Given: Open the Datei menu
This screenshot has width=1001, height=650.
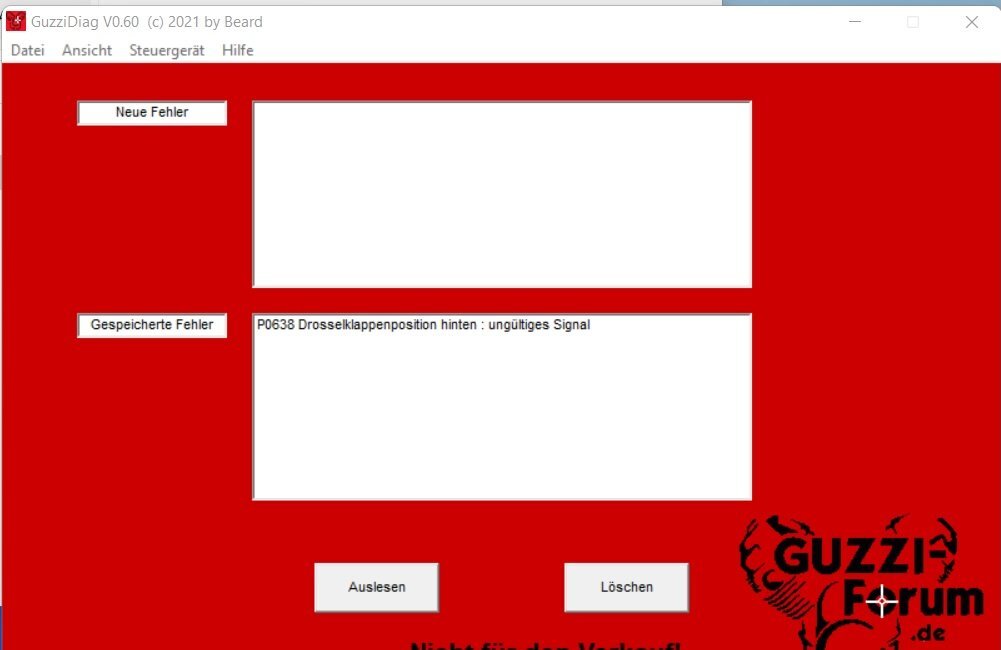Looking at the screenshot, I should pyautogui.click(x=28, y=50).
